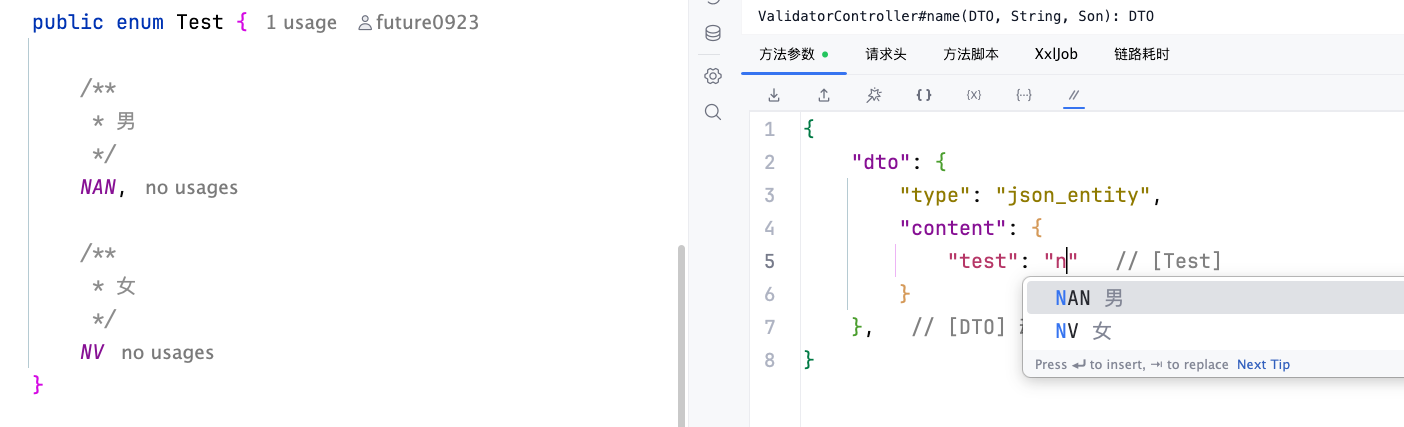The width and height of the screenshot is (1404, 427).
Task: Click the 男 doc comment line
Action: (x=114, y=121)
